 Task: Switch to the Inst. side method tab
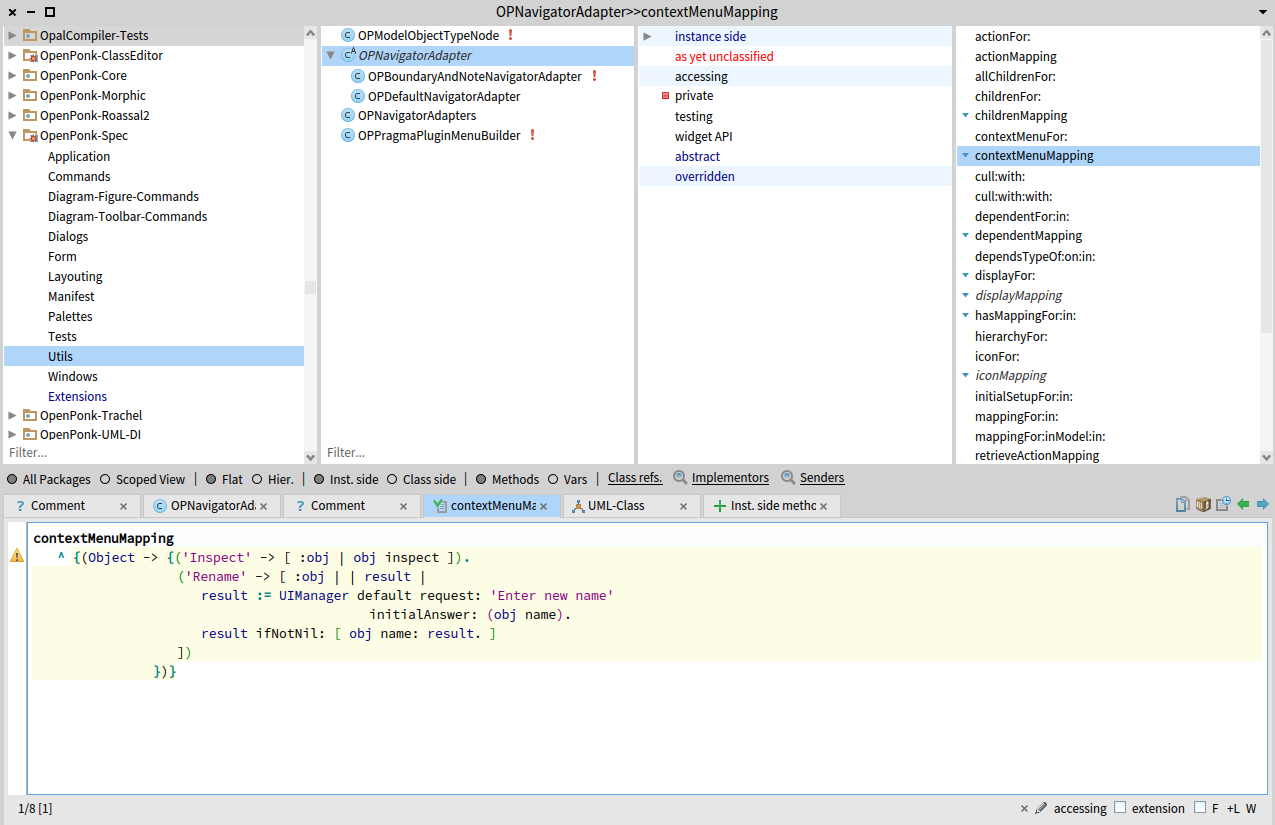click(x=773, y=506)
